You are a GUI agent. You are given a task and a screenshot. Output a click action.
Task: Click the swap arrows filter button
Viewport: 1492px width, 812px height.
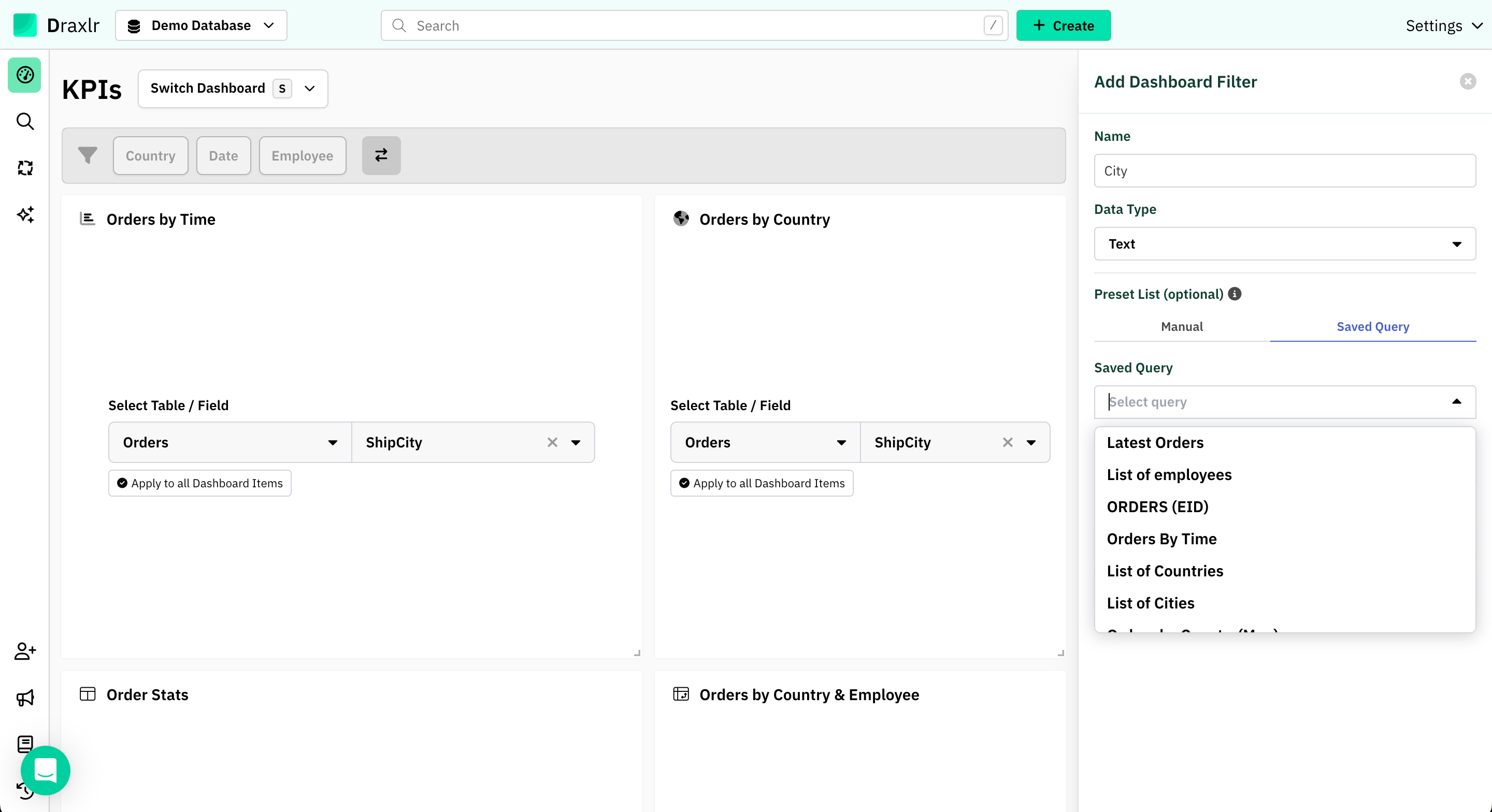[x=381, y=155]
